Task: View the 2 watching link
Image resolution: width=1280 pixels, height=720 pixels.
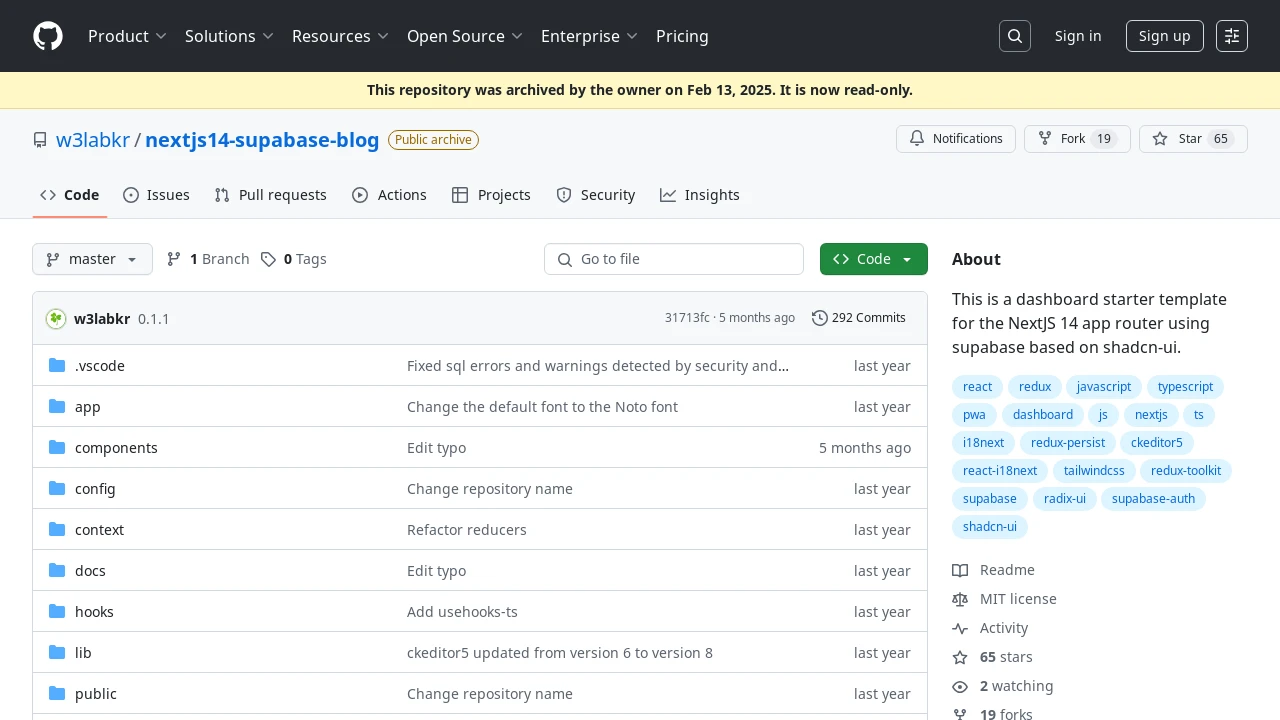Action: (x=1016, y=686)
